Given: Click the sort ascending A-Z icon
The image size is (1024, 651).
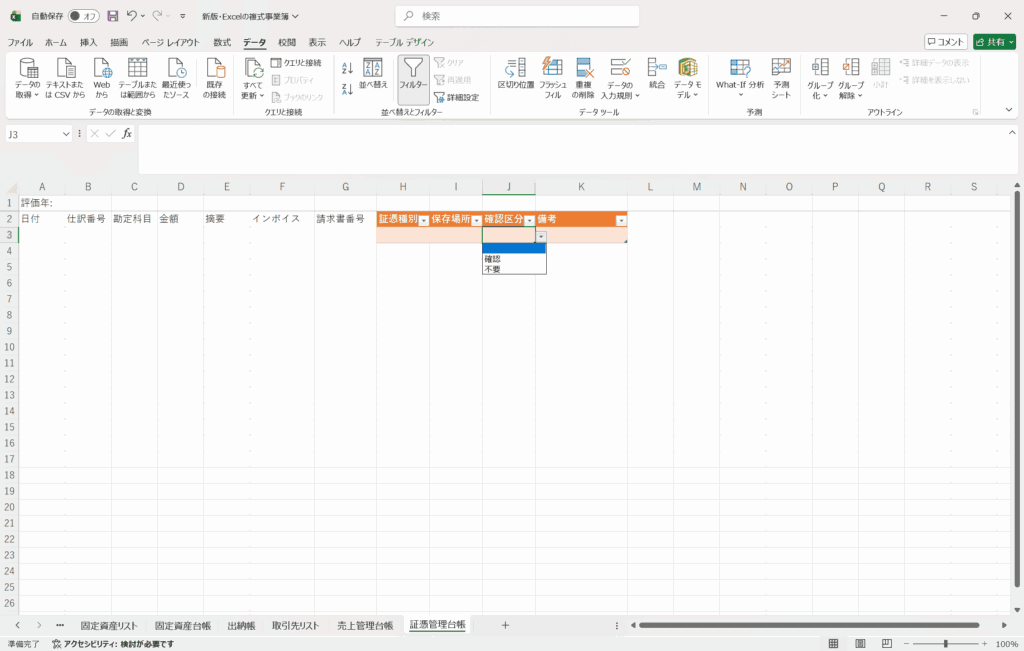Looking at the screenshot, I should (x=347, y=68).
